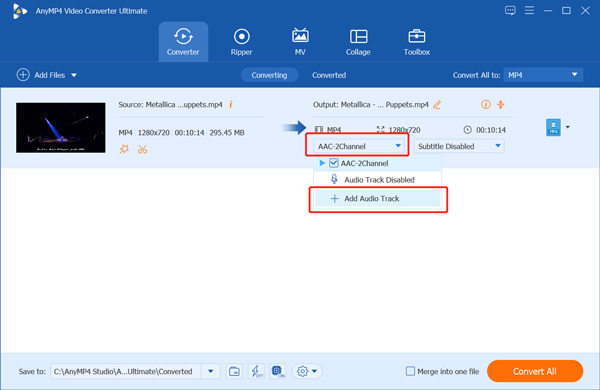The width and height of the screenshot is (600, 390).
Task: Expand the Convert All to MP4 dropdown
Action: (x=543, y=75)
